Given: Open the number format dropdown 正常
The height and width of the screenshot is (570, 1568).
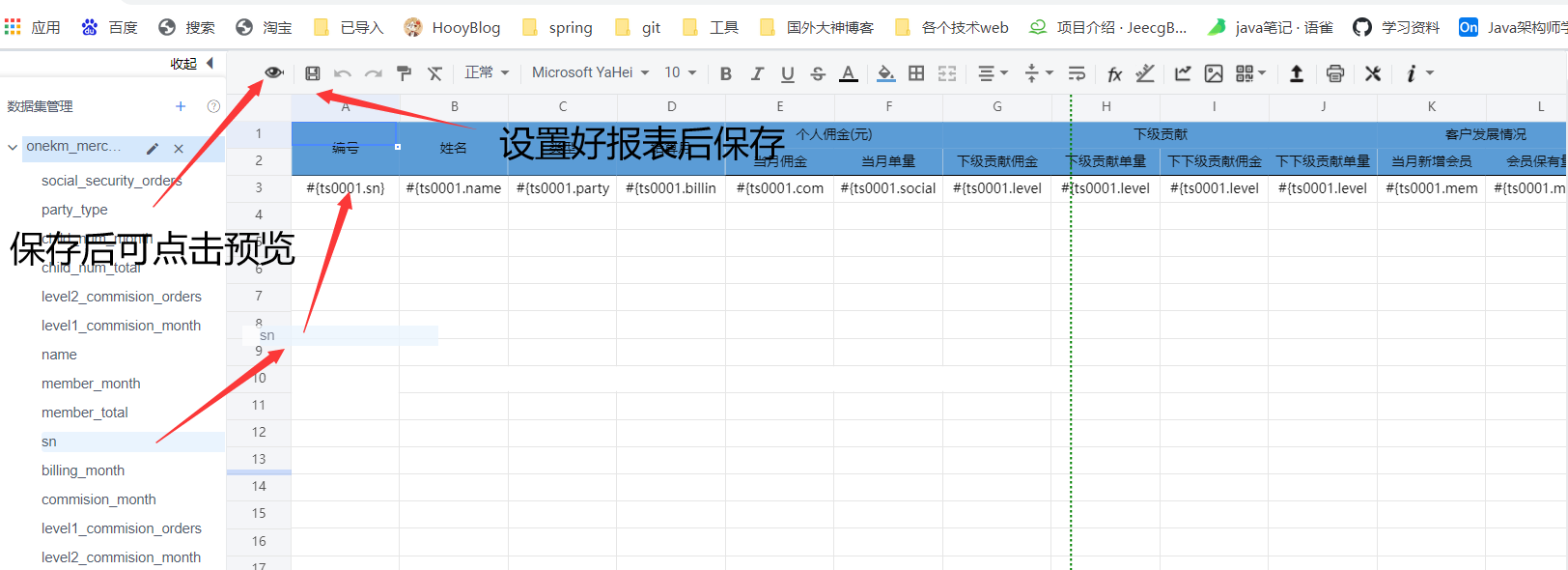Looking at the screenshot, I should (487, 72).
